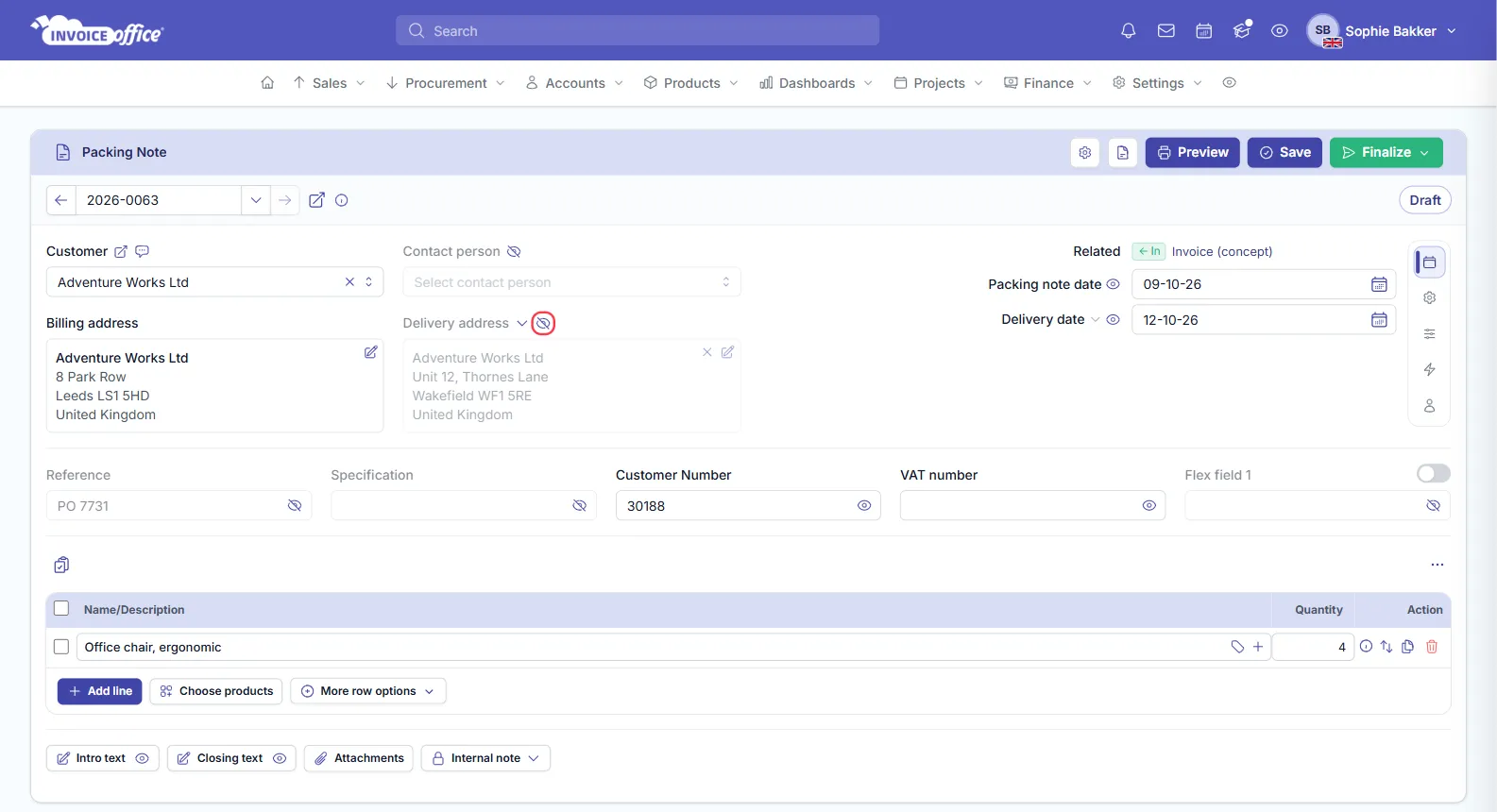This screenshot has width=1497, height=812.
Task: Click the Preview button
Action: pos(1193,152)
